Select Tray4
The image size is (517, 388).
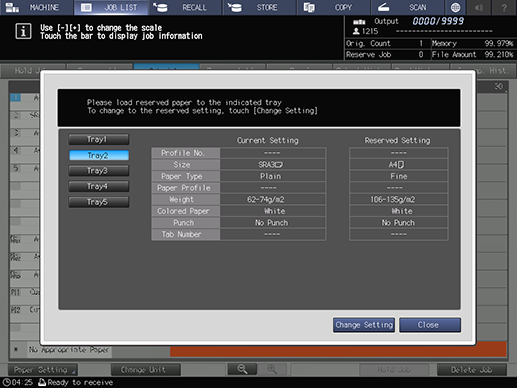(99, 186)
